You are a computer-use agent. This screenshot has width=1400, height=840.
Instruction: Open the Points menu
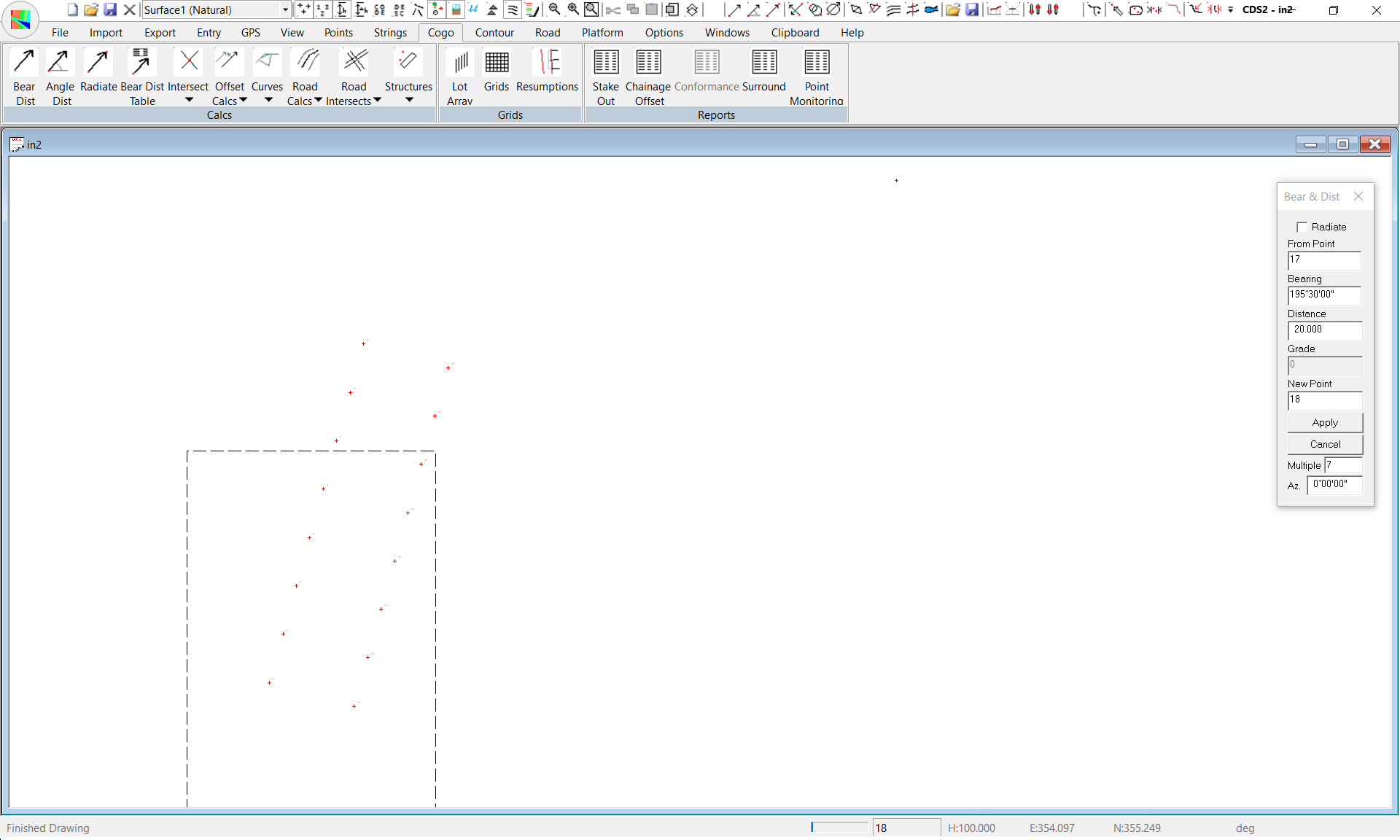point(338,33)
